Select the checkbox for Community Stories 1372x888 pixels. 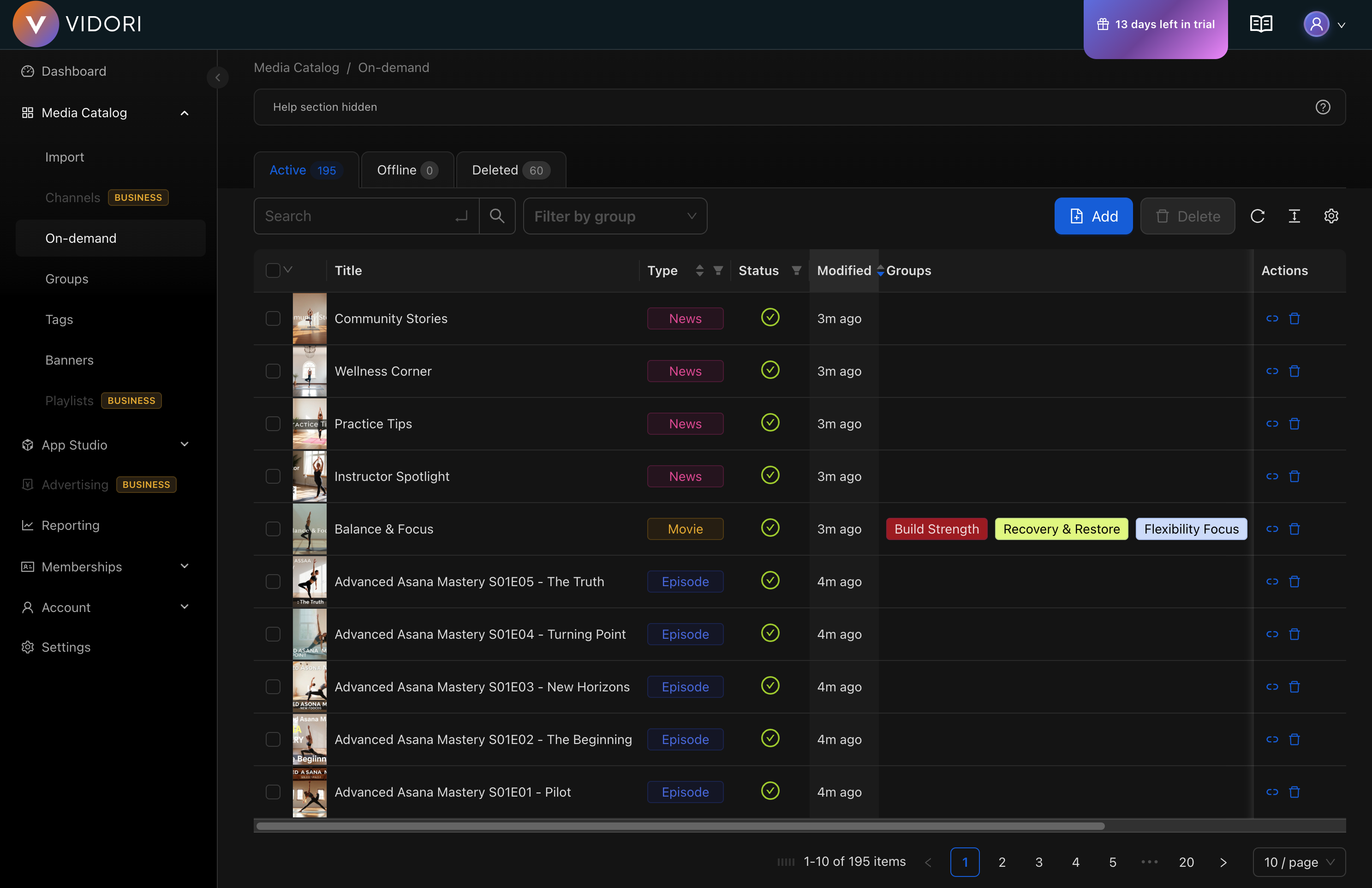click(273, 318)
